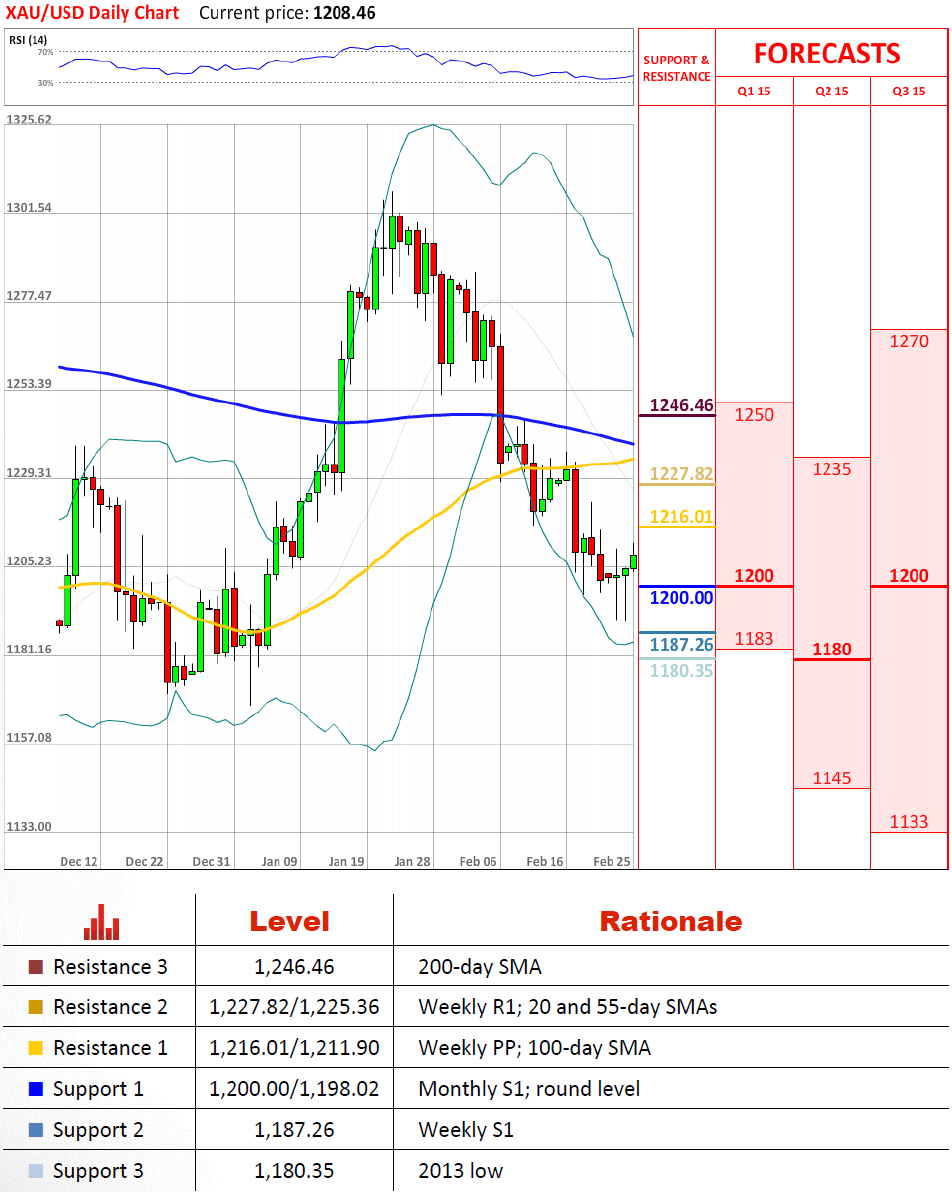Click the Jan 19 date axis label
The height and width of the screenshot is (1192, 952).
pos(347,862)
